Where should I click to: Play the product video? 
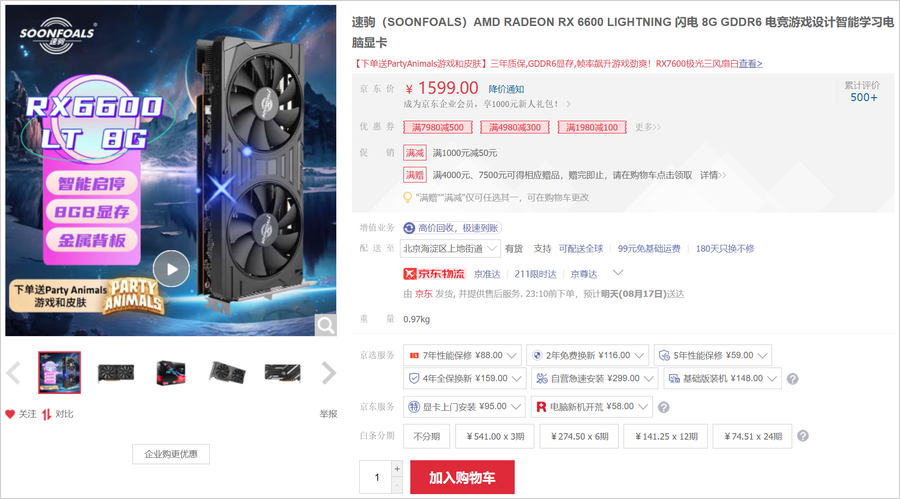171,269
